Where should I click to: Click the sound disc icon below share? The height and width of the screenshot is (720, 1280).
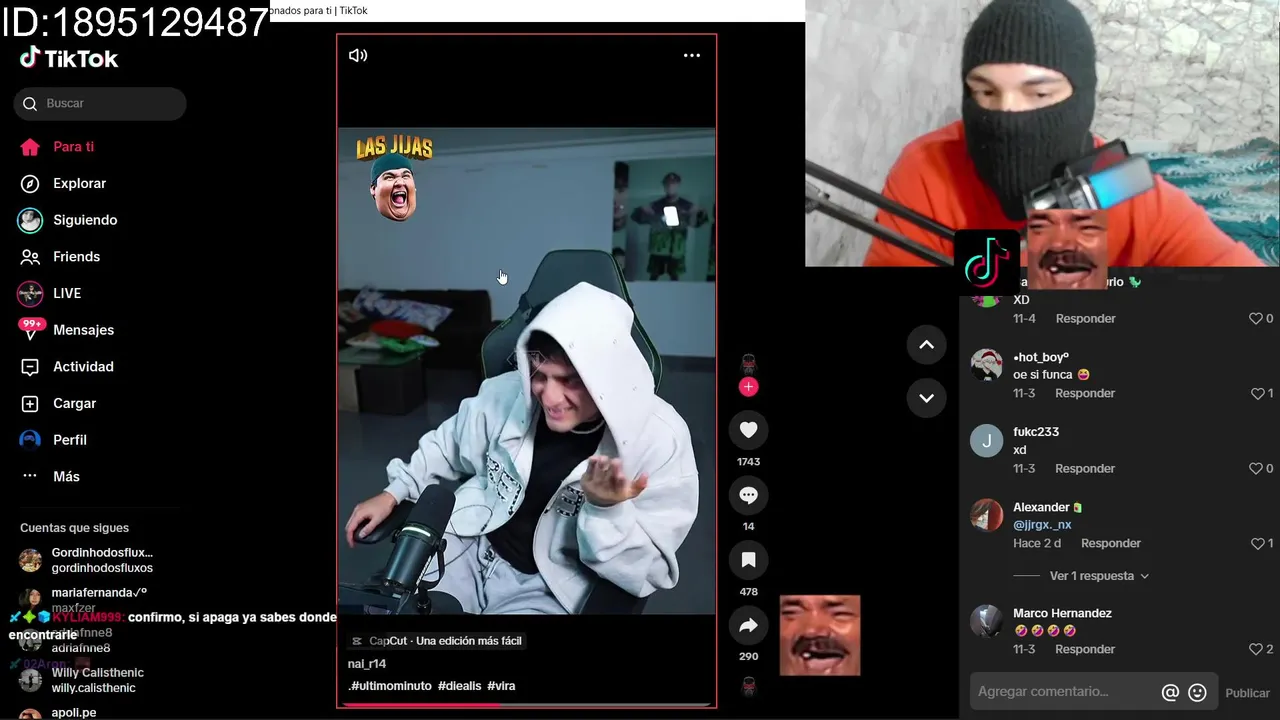pos(748,687)
